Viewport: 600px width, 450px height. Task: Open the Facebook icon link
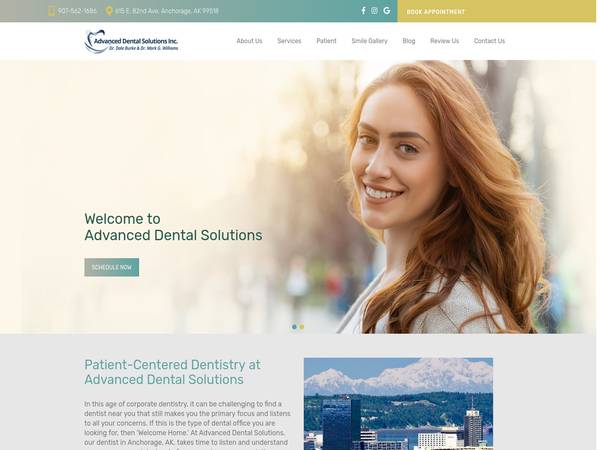coord(363,11)
